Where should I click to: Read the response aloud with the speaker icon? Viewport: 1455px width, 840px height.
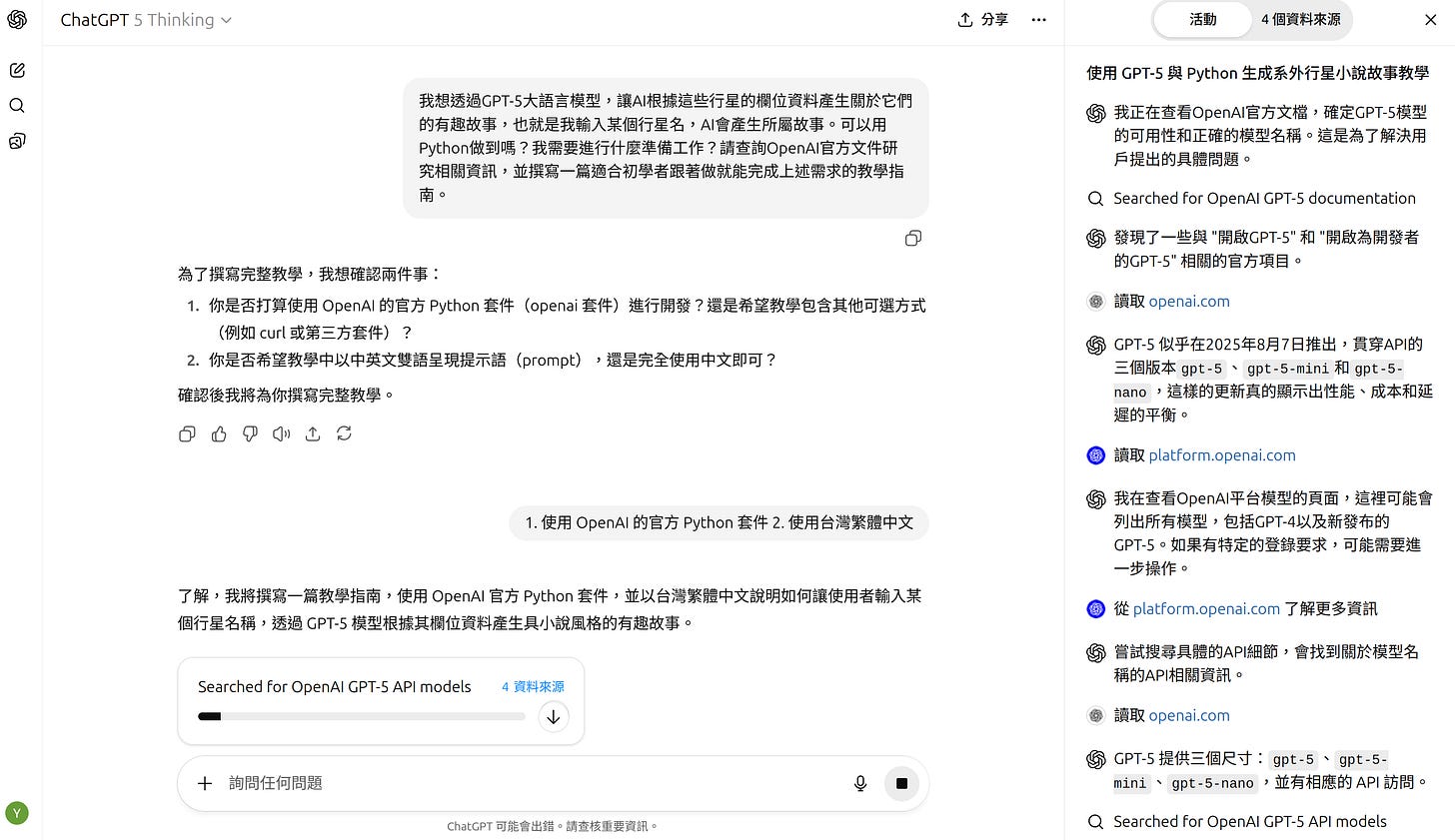click(282, 433)
